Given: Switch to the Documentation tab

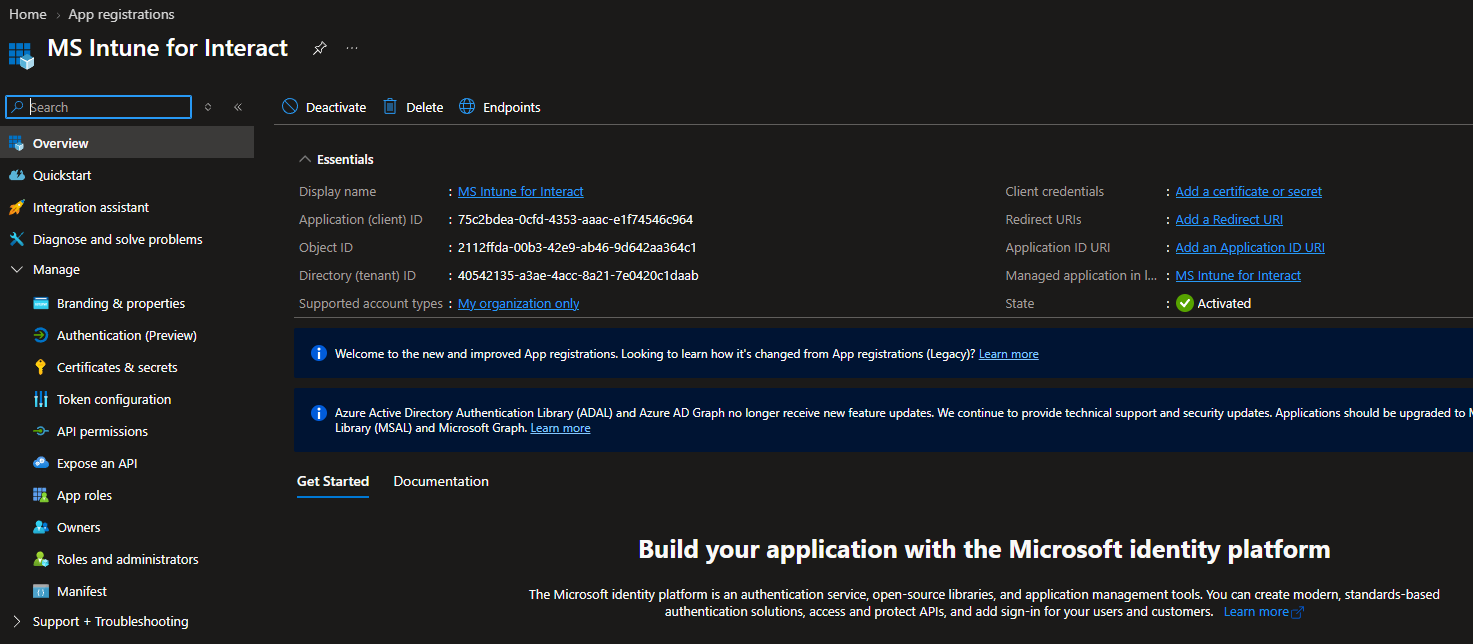Looking at the screenshot, I should 441,481.
